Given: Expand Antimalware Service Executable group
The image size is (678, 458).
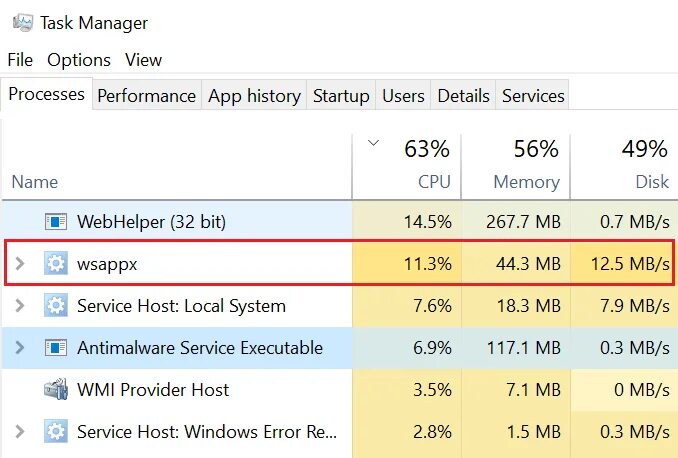Looking at the screenshot, I should pos(19,348).
